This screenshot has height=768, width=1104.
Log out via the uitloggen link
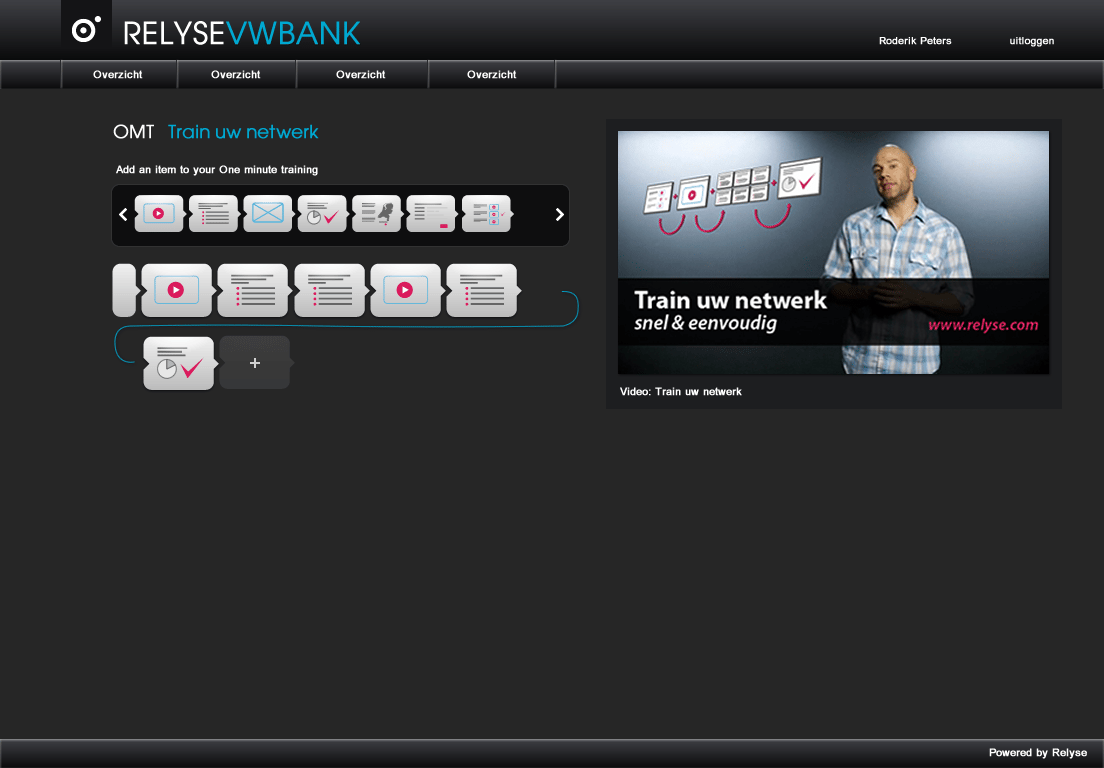1031,41
